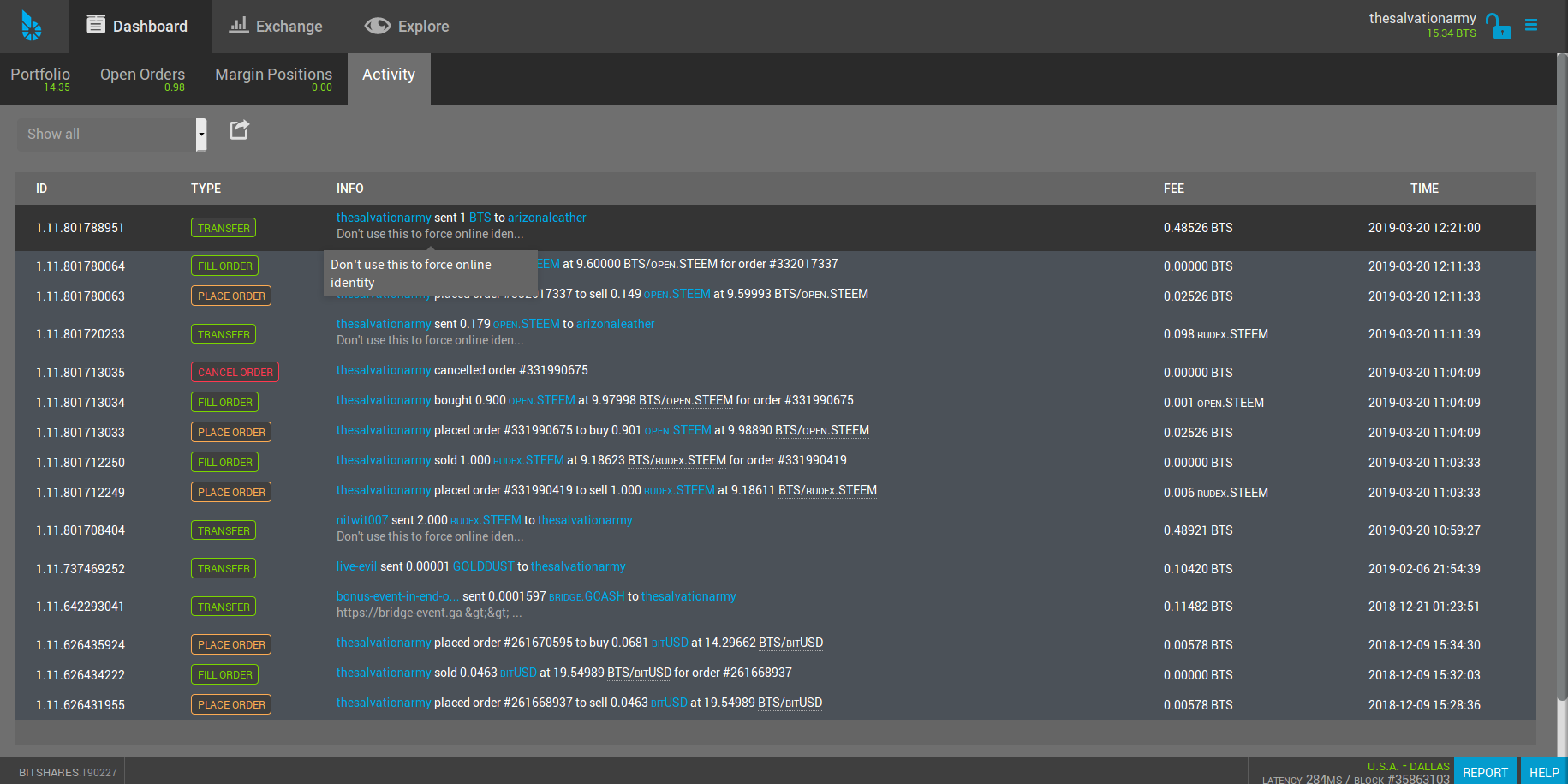Click the BITSHARES.190227 version label

coord(68,772)
